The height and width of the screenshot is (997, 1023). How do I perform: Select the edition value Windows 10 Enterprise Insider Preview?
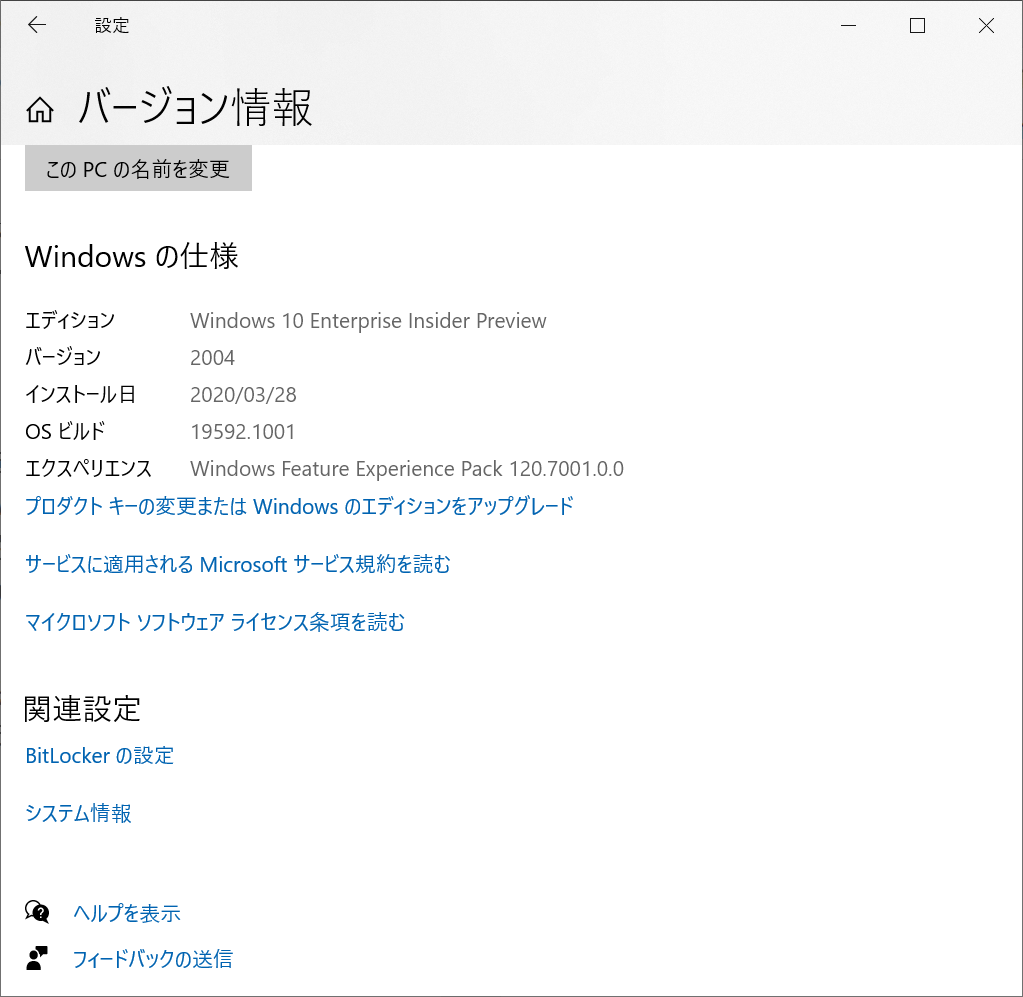[x=368, y=320]
